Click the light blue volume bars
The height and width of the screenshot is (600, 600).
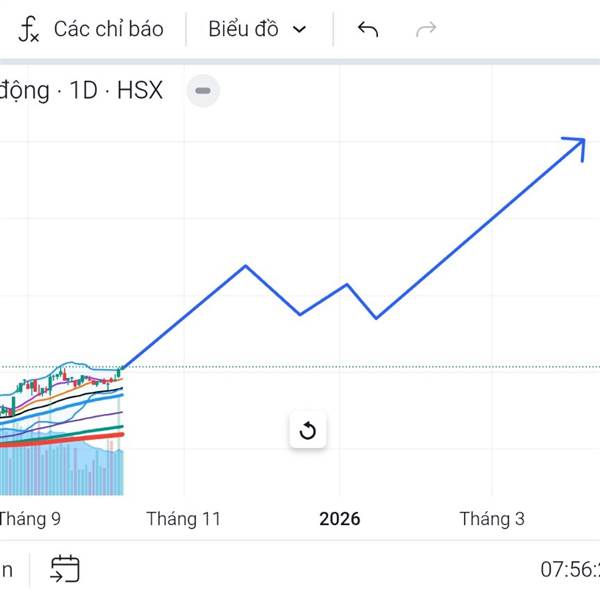[90, 475]
